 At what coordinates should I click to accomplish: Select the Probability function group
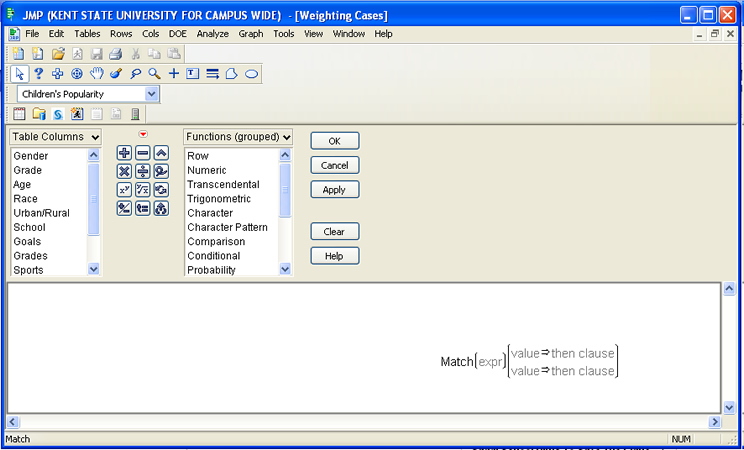[211, 270]
